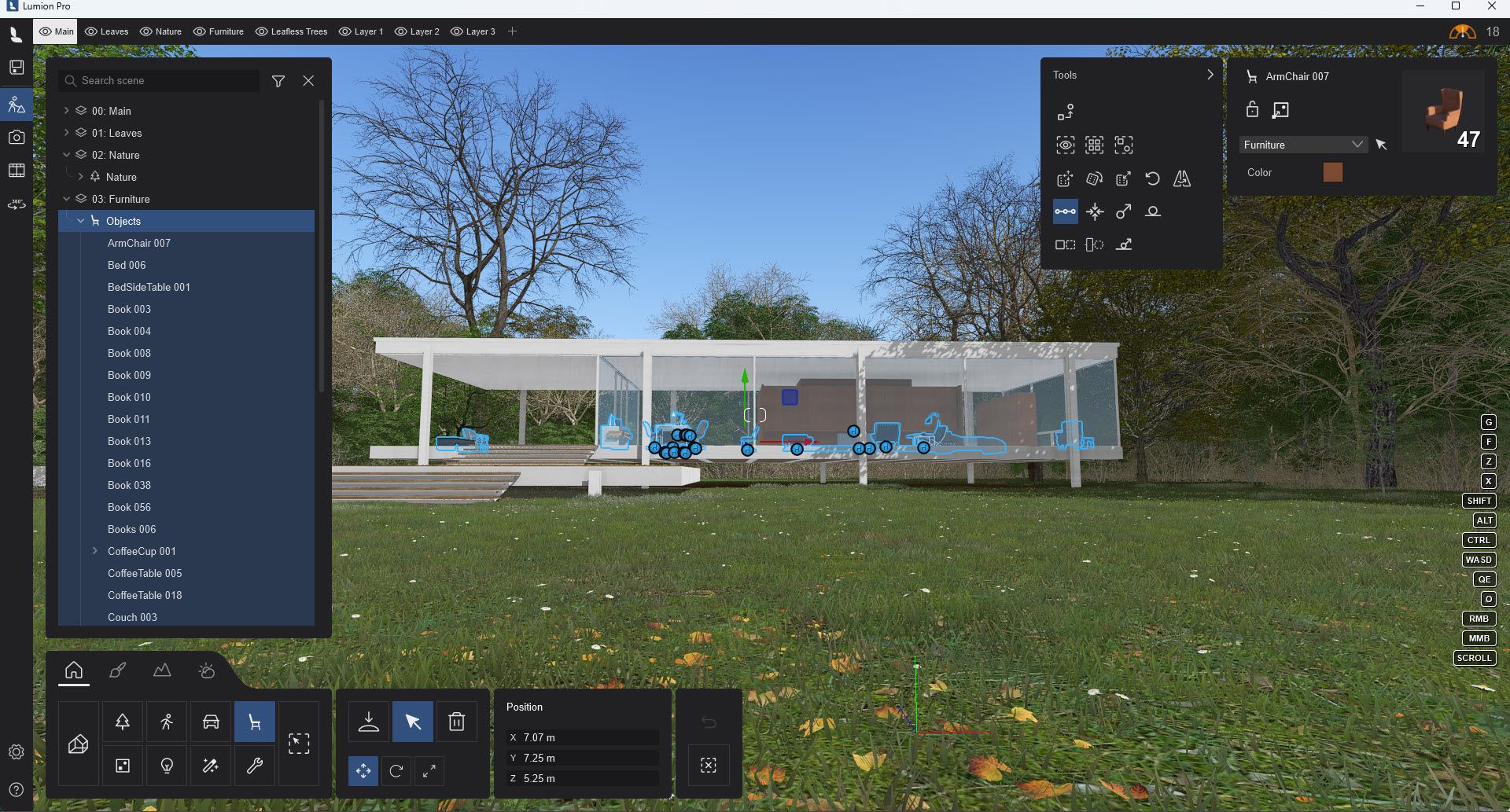Select the Effects magic wand icon
Image resolution: width=1510 pixels, height=812 pixels.
pos(210,765)
